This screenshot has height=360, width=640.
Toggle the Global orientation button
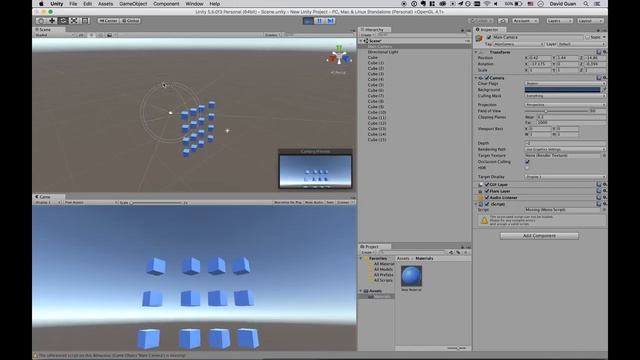tap(131, 20)
